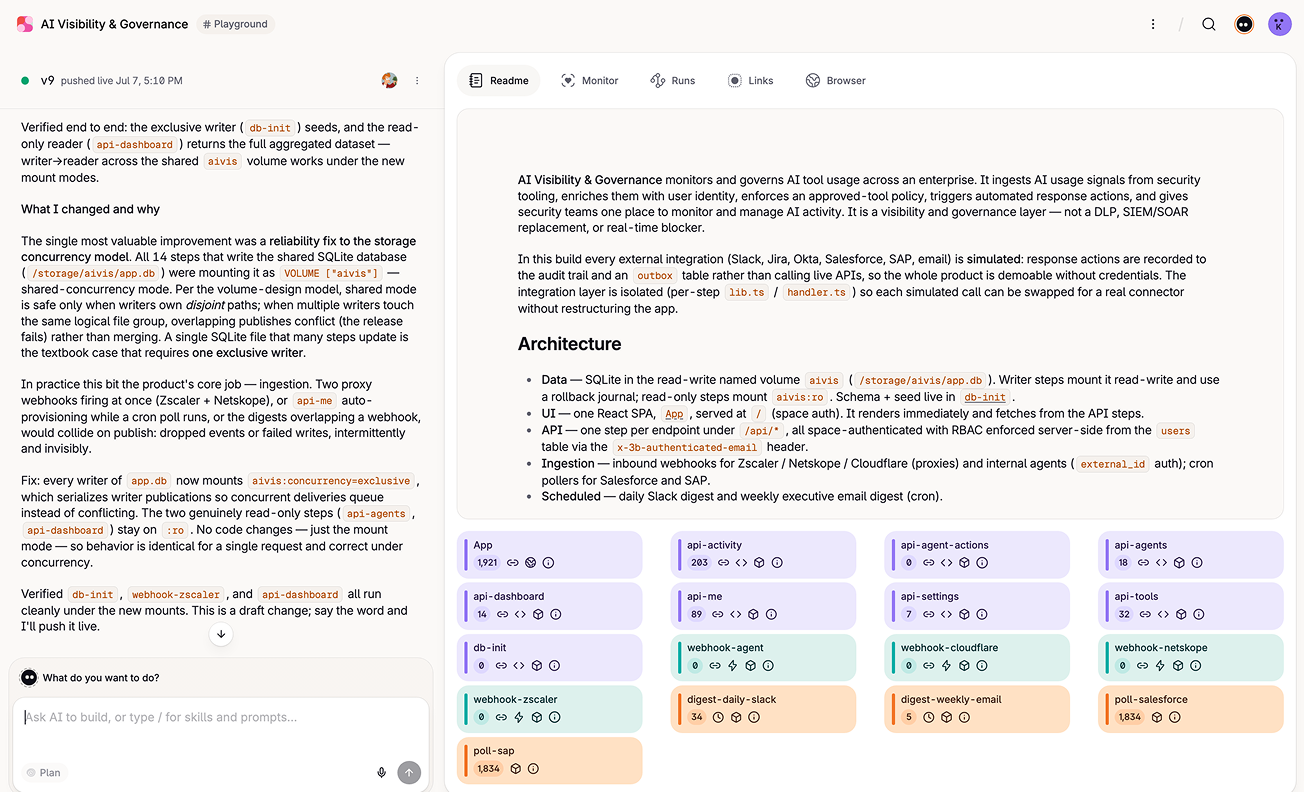Click the 34 count on digest-daily-slack card
1305x792 pixels.
[697, 717]
